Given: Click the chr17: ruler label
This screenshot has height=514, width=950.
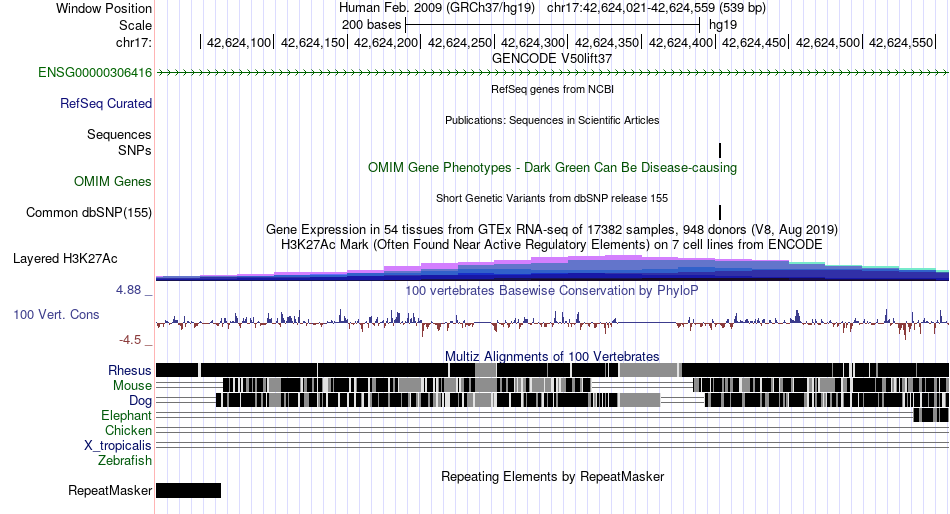Looking at the screenshot, I should [133, 42].
